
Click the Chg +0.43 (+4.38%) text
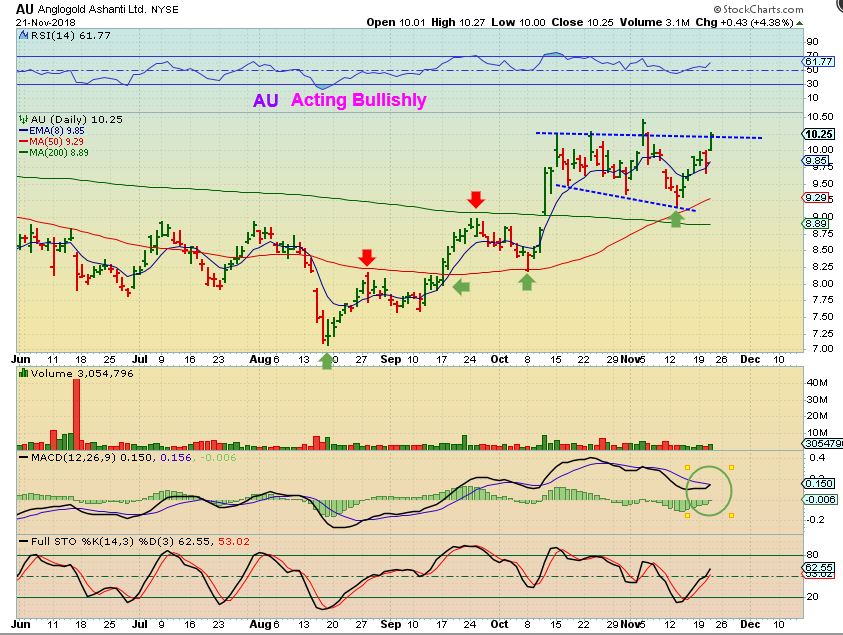745,23
